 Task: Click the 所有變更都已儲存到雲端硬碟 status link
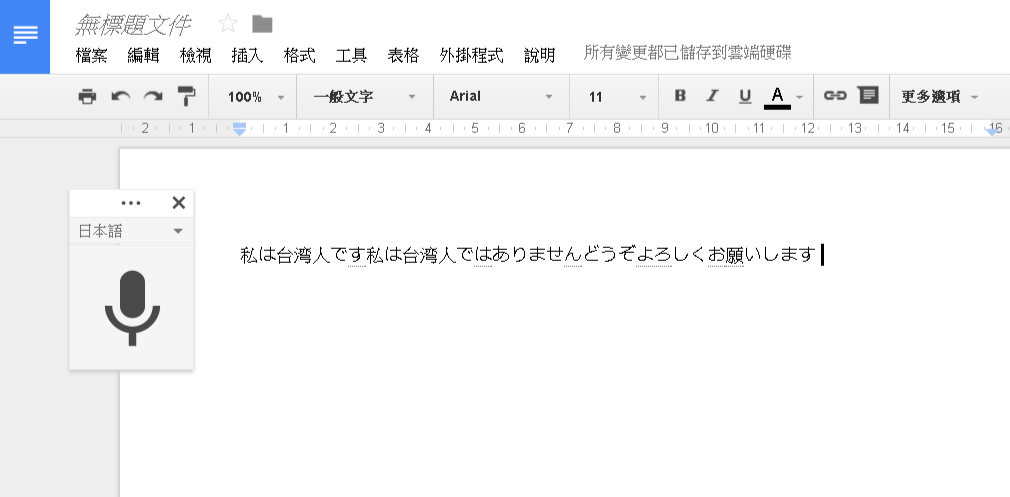click(687, 53)
